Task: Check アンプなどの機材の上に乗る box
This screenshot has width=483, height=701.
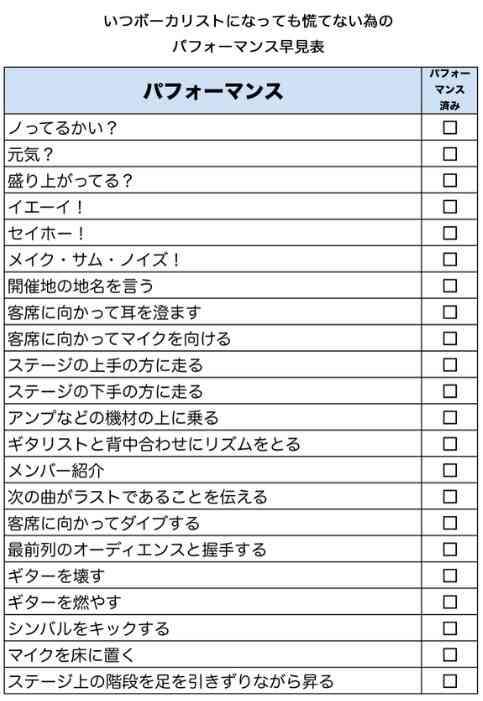Action: pyautogui.click(x=449, y=418)
